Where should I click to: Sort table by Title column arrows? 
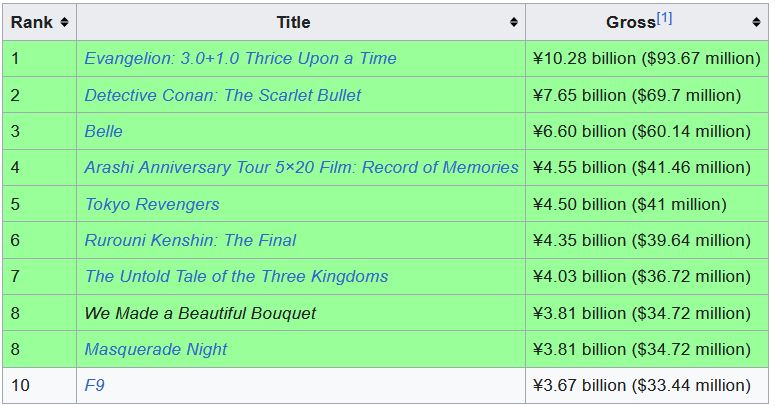pyautogui.click(x=514, y=22)
